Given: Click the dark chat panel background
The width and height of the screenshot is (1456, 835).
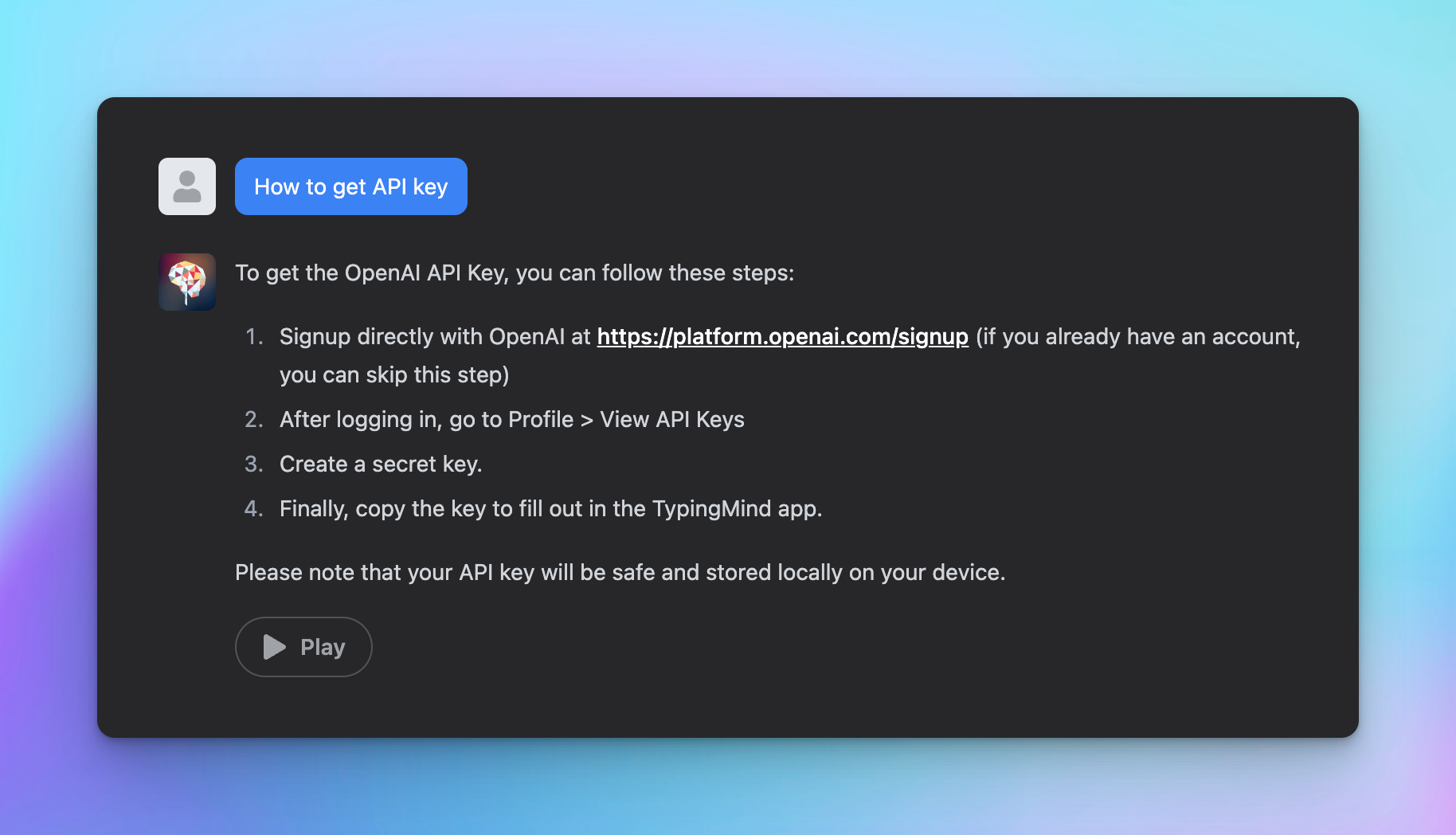Looking at the screenshot, I should click(1115, 693).
